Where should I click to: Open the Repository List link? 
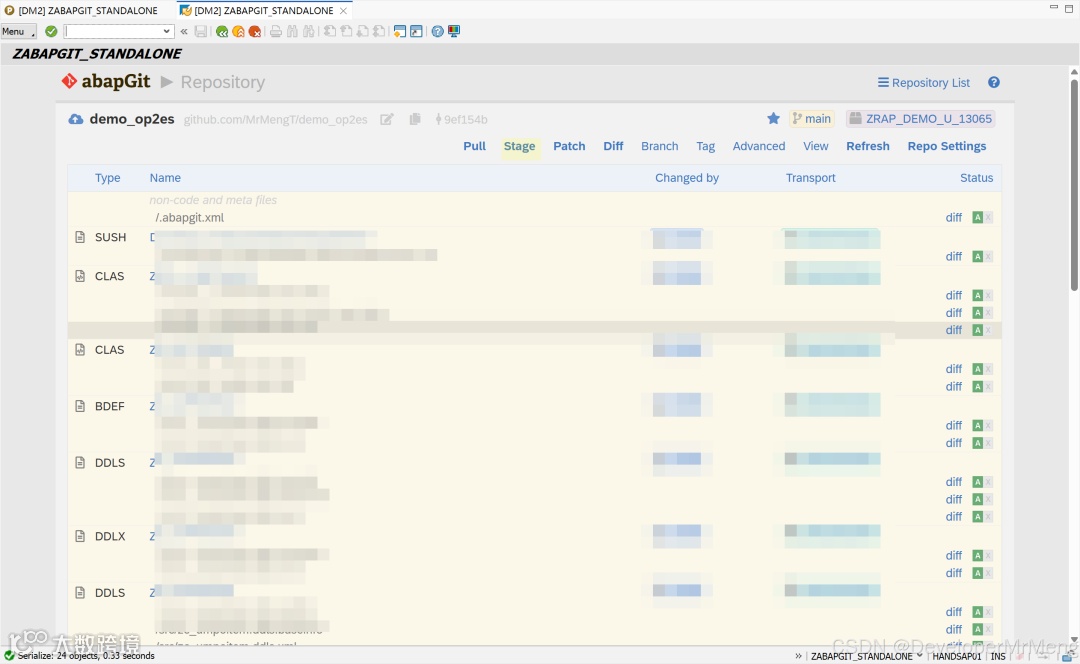click(x=923, y=83)
